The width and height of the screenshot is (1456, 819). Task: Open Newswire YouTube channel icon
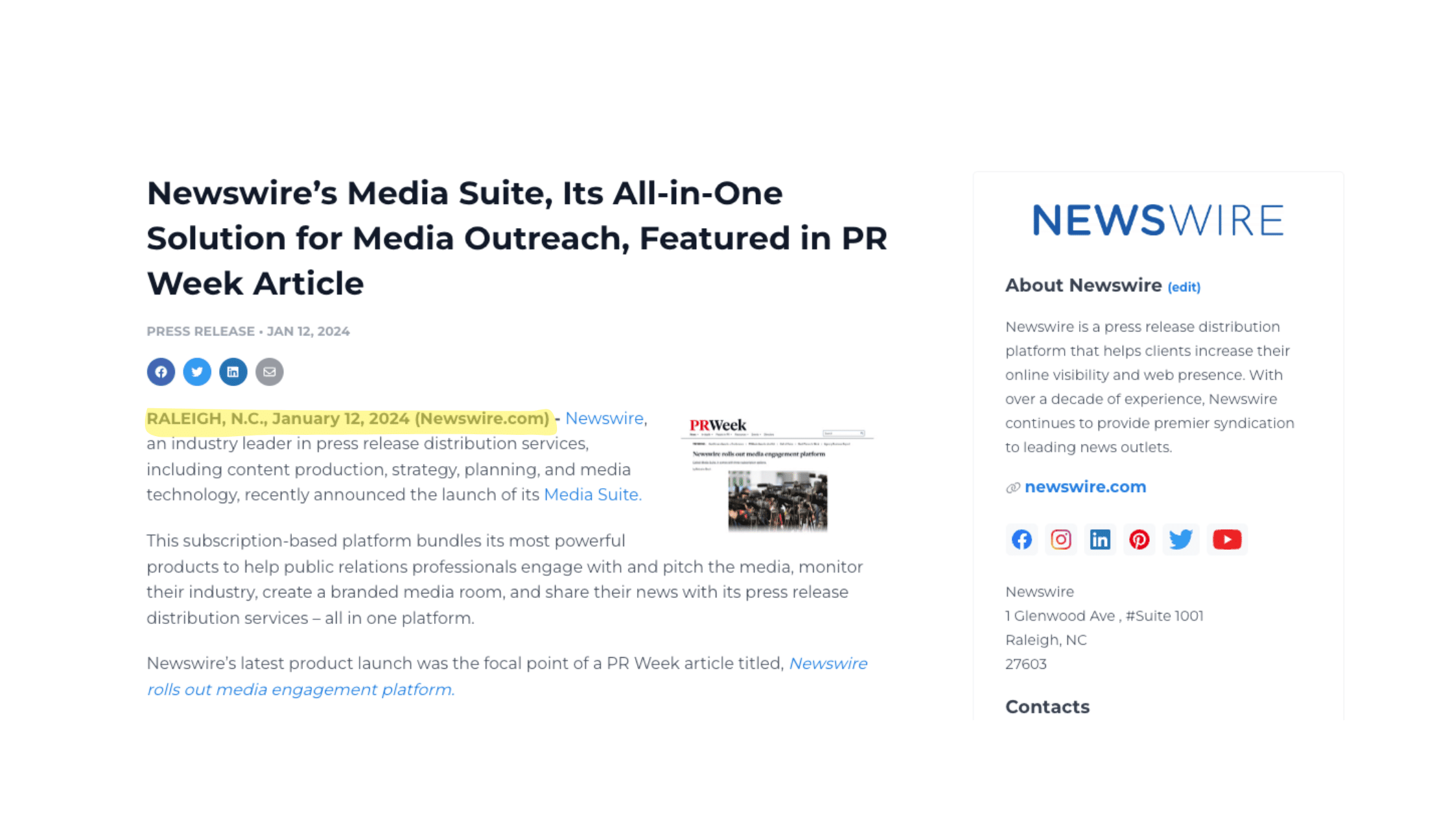pyautogui.click(x=1227, y=539)
